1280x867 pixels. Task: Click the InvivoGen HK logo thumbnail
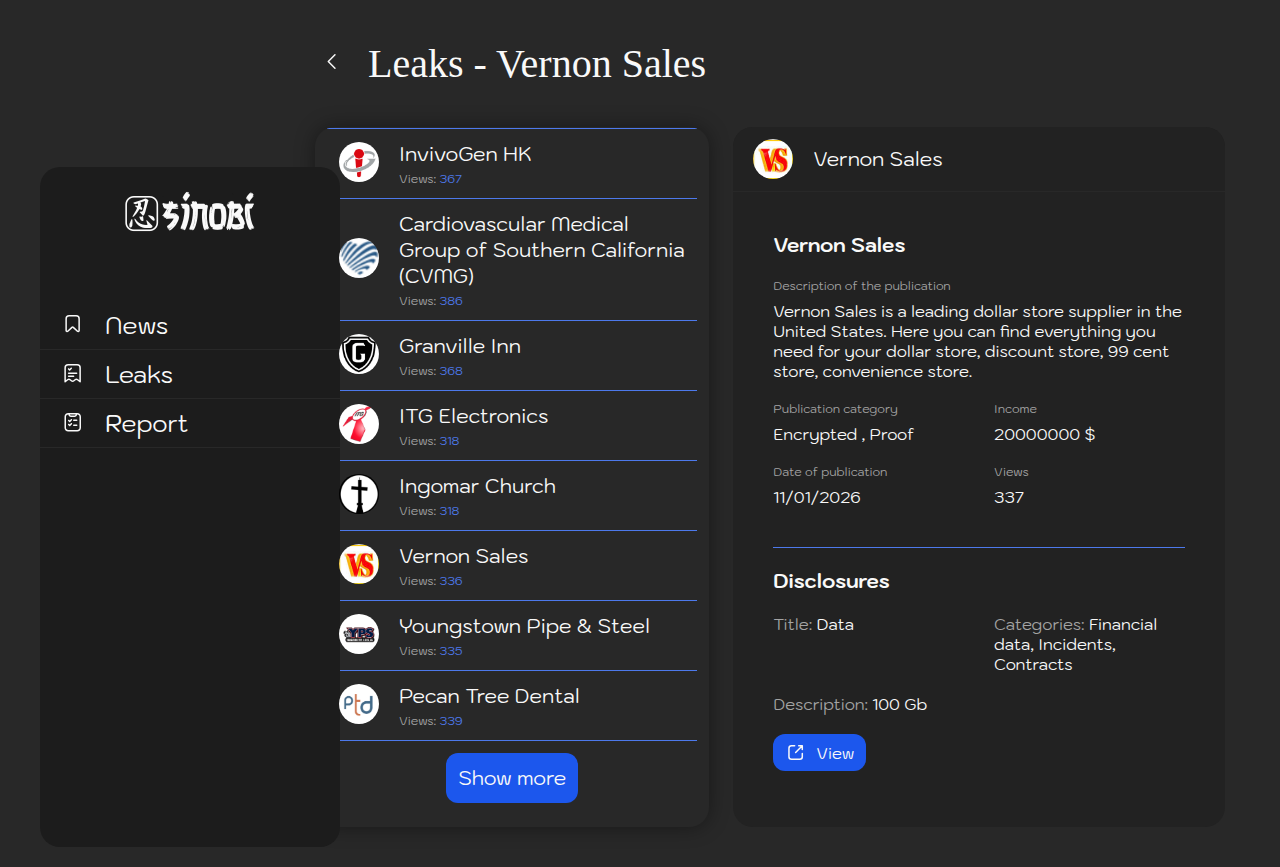tap(359, 162)
